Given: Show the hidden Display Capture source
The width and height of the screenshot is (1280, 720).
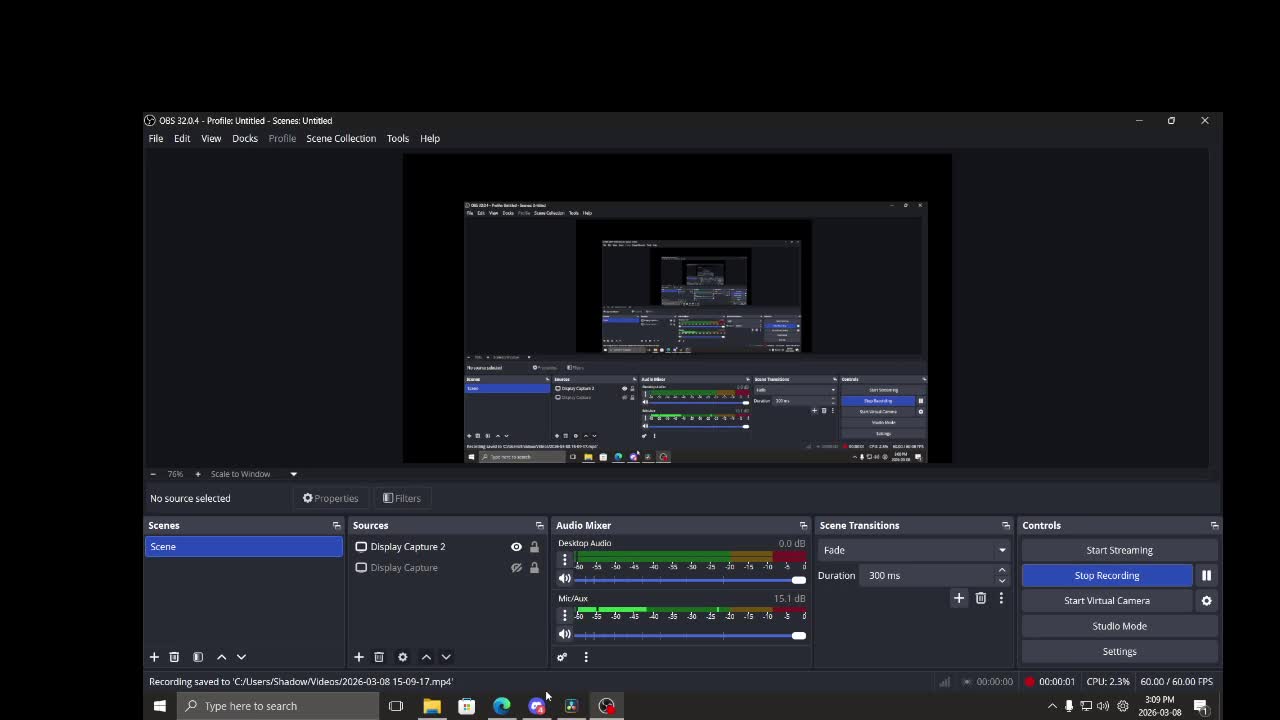Looking at the screenshot, I should (x=516, y=568).
